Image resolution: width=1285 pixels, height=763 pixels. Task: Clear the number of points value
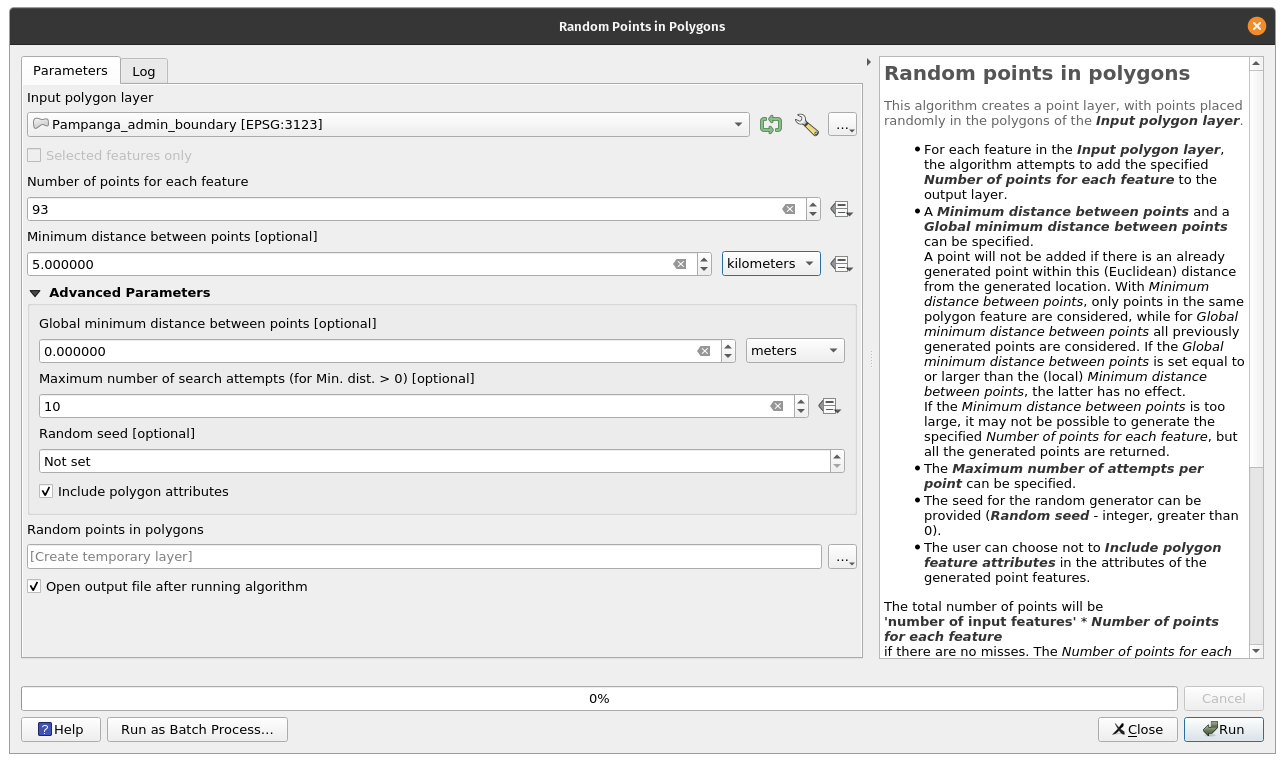coord(788,210)
